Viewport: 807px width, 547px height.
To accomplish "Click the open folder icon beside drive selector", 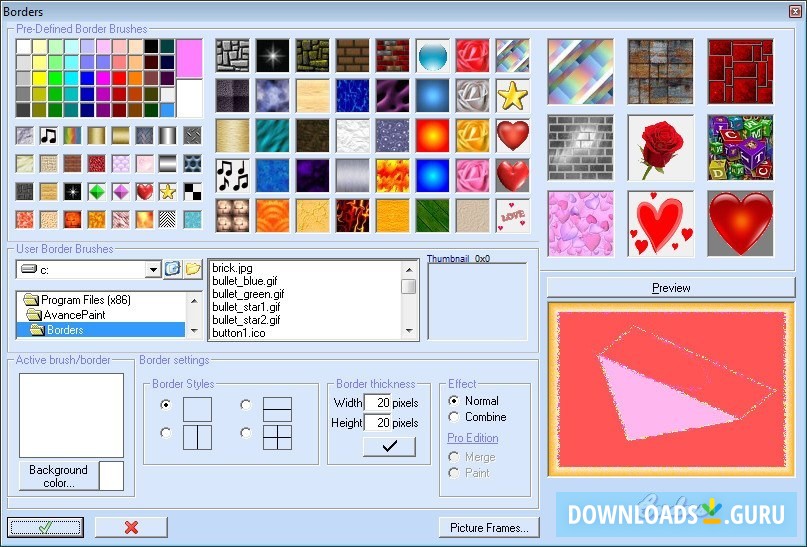I will 193,269.
